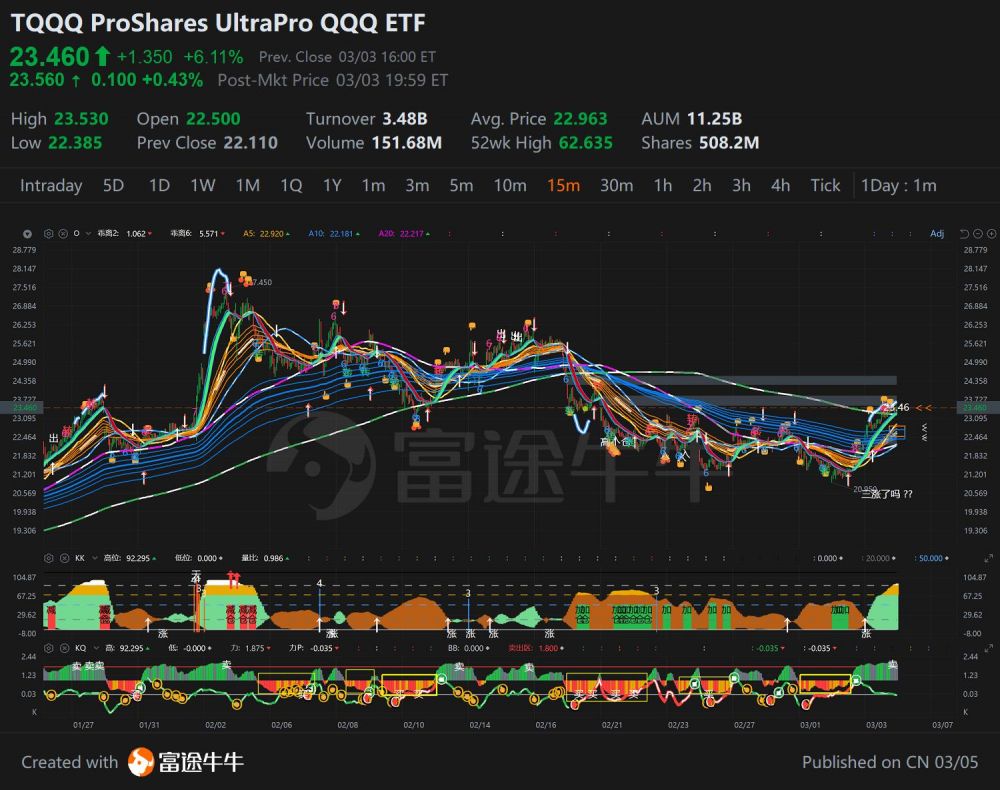Screen dimensions: 1000x790
Task: Select the 30m timeframe tab
Action: coord(616,185)
